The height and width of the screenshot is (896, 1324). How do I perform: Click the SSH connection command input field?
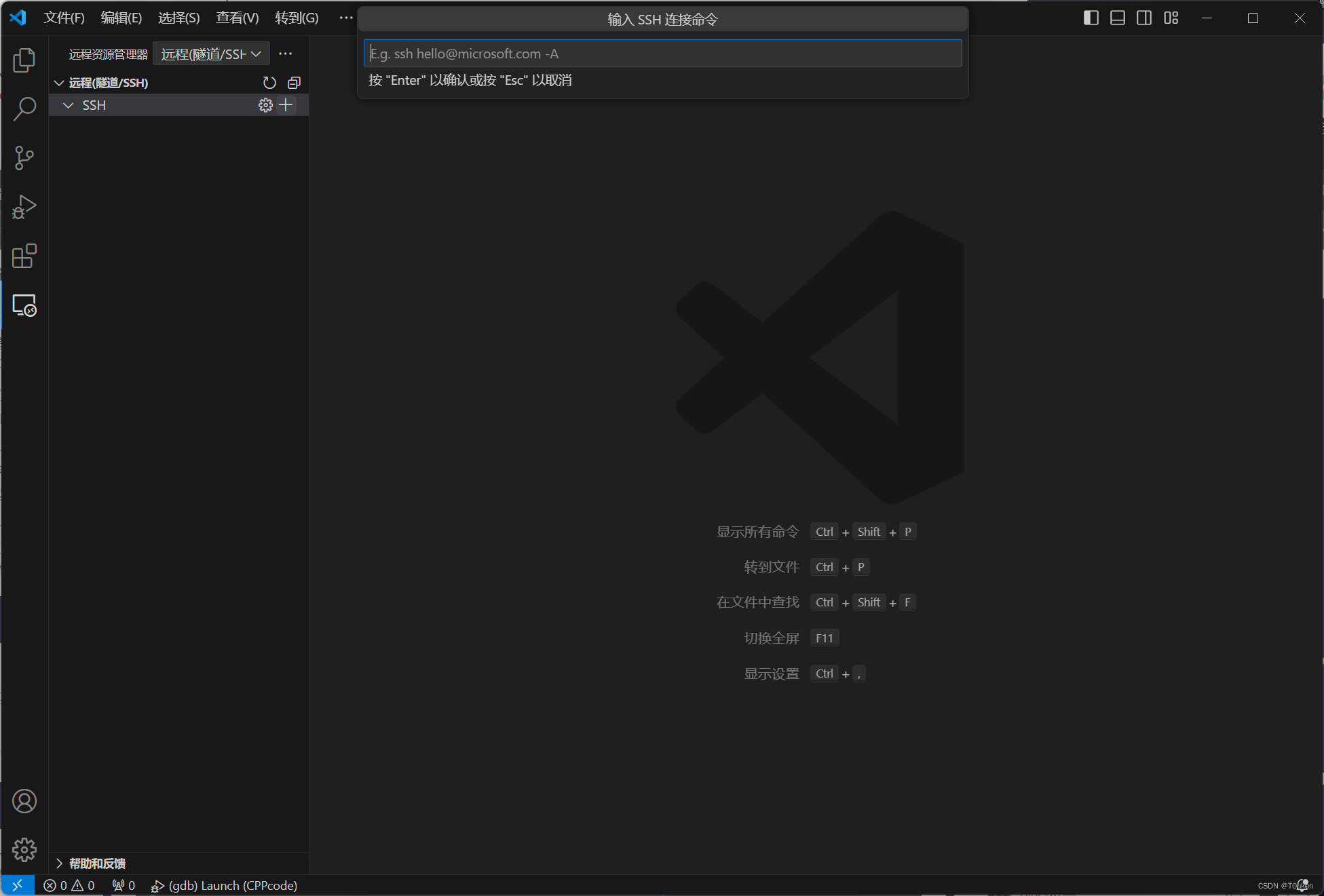pyautogui.click(x=662, y=53)
